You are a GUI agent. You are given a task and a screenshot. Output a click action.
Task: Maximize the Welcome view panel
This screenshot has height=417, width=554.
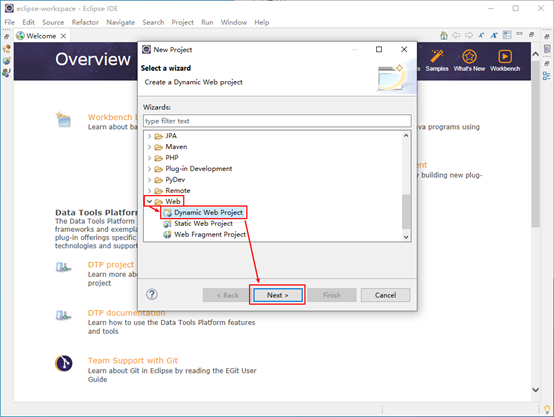pyautogui.click(x=531, y=34)
